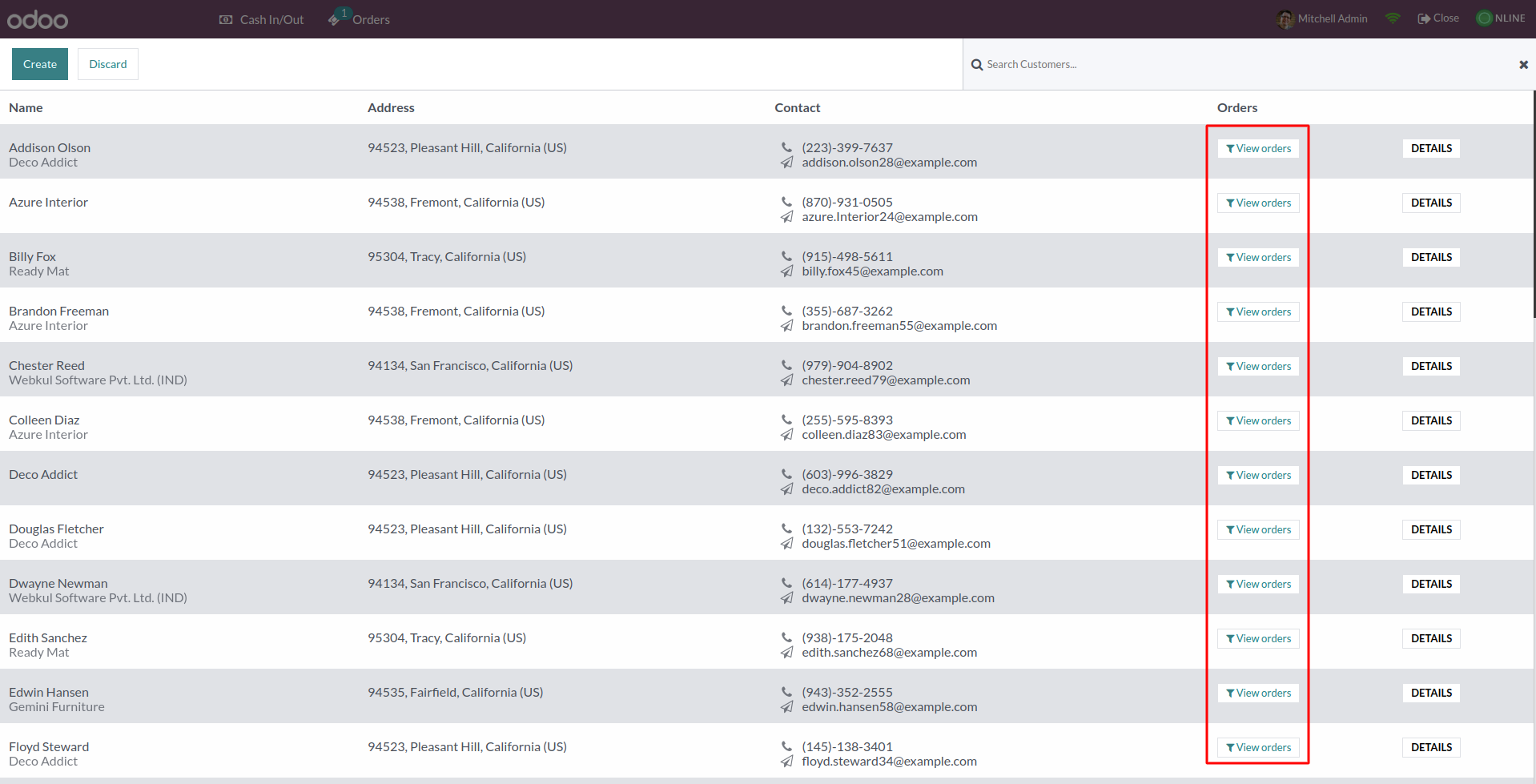Screen dimensions: 1536x784
Task: Select customer Billy Fox
Action: coord(32,256)
